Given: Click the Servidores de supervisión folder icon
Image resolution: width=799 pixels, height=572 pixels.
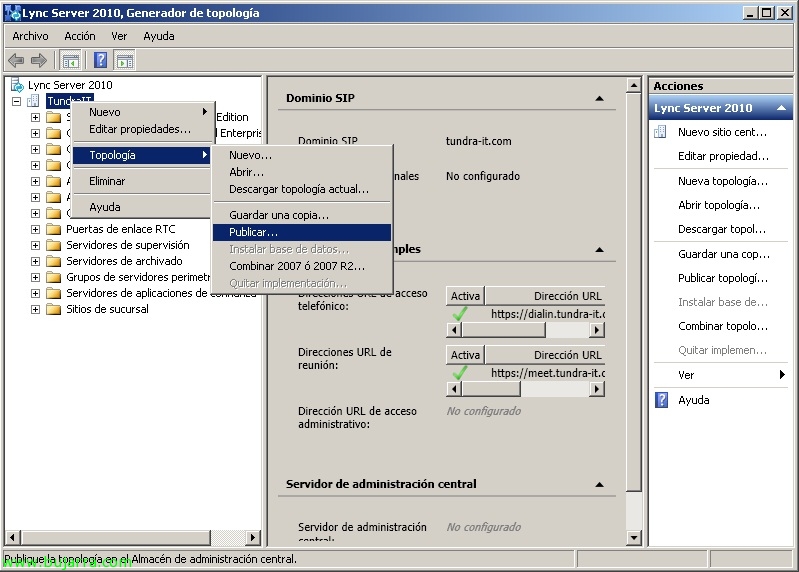Looking at the screenshot, I should (x=54, y=245).
